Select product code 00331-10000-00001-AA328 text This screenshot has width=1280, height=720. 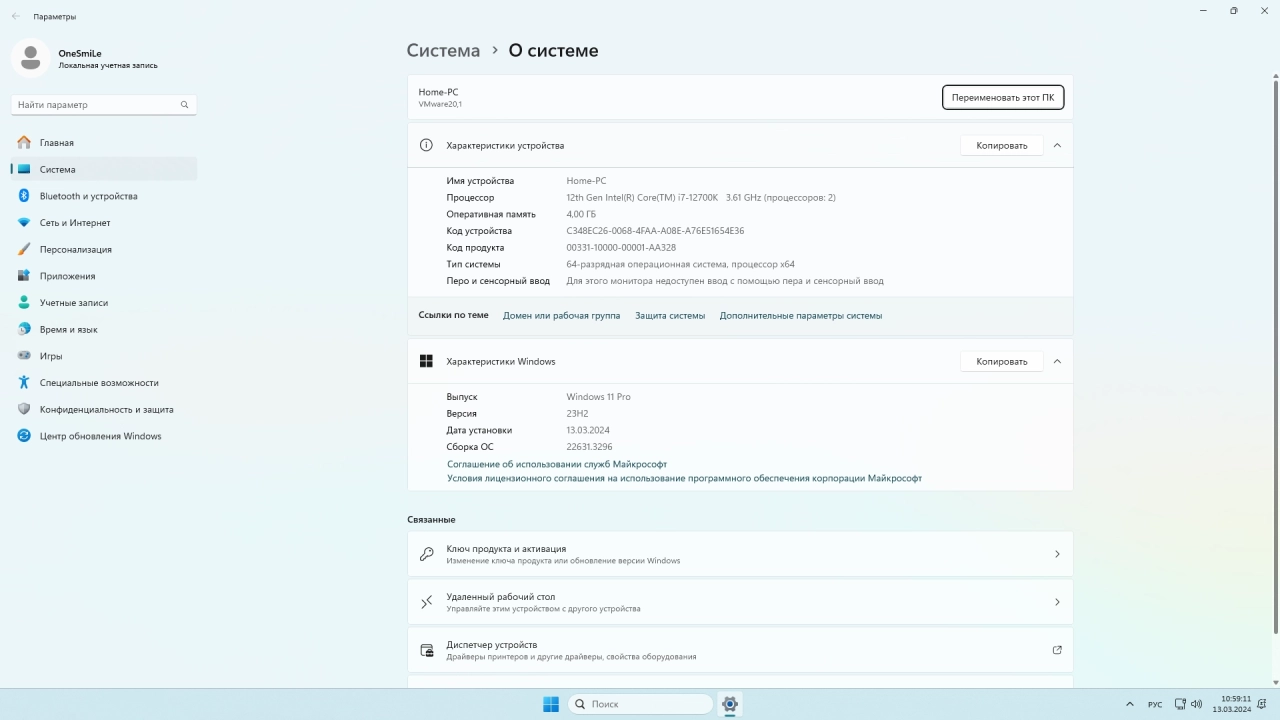click(x=621, y=247)
